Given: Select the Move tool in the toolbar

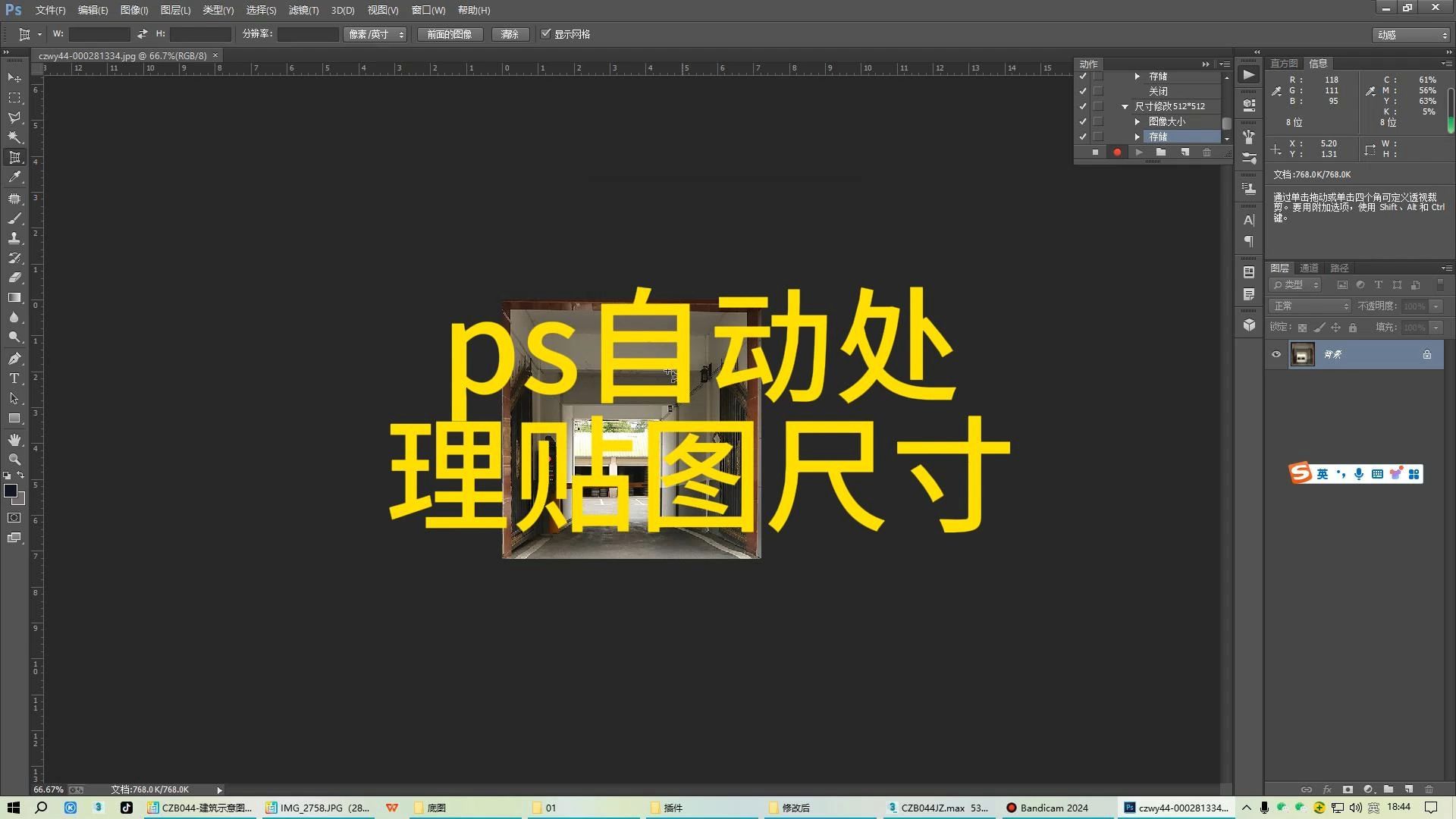Looking at the screenshot, I should point(14,78).
